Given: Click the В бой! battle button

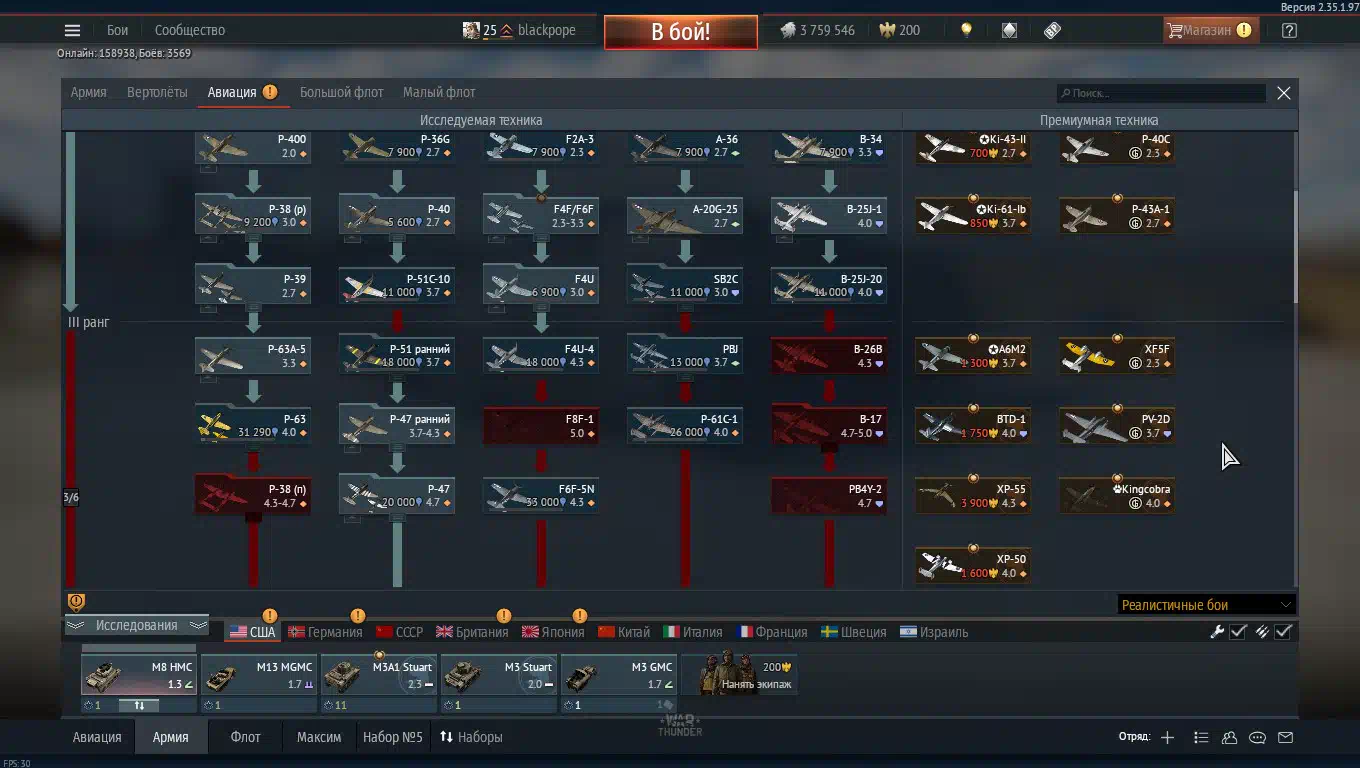Looking at the screenshot, I should point(680,32).
